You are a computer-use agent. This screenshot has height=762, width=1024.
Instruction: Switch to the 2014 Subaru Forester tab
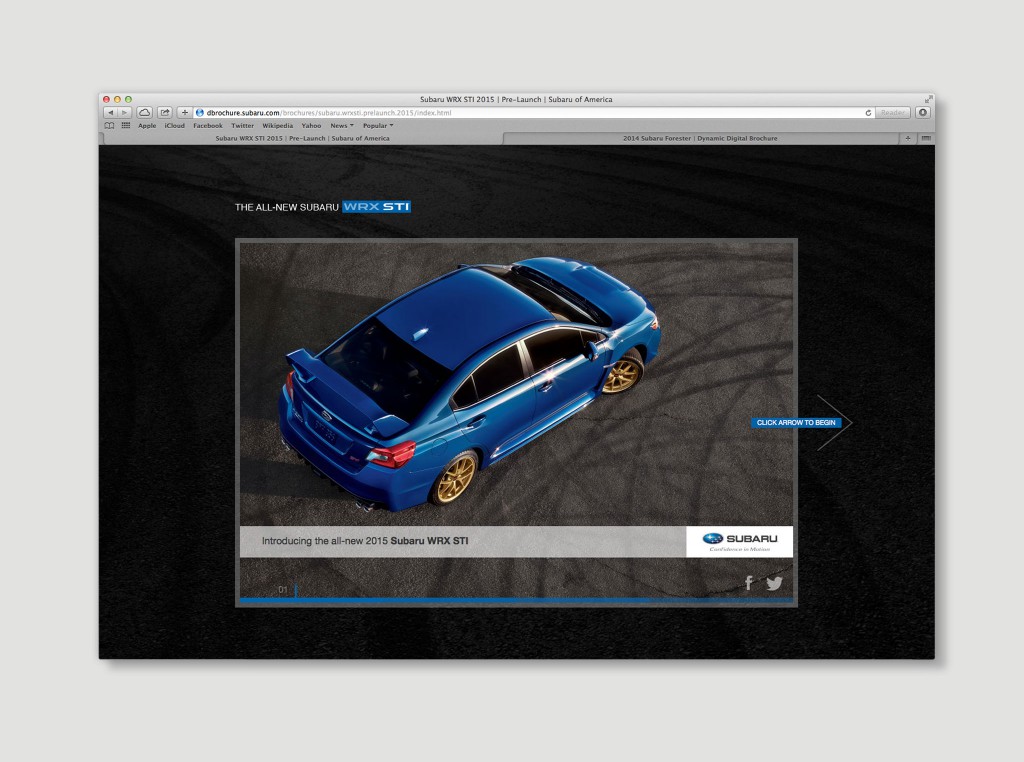click(x=700, y=138)
